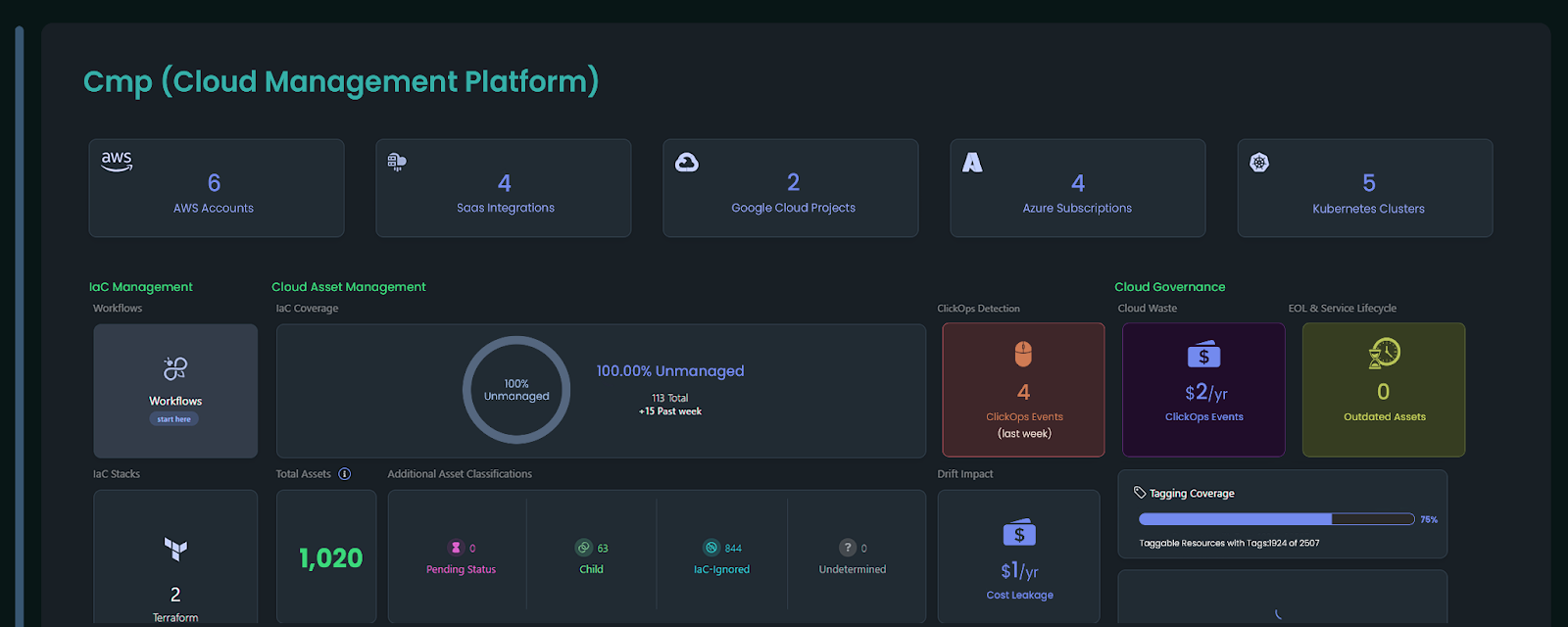Click the Tagging Coverage progress bar
The image size is (1568, 627).
[x=1276, y=519]
